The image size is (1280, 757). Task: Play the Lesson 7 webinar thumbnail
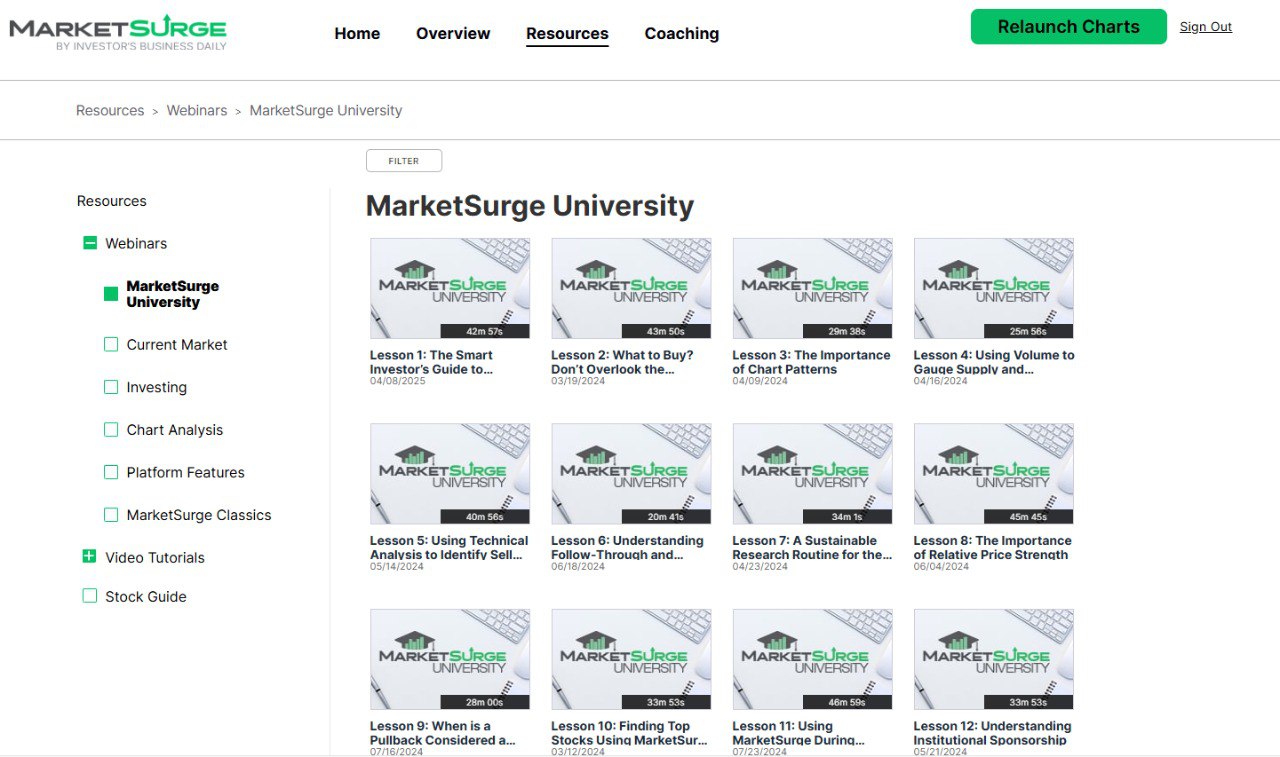[x=812, y=473]
